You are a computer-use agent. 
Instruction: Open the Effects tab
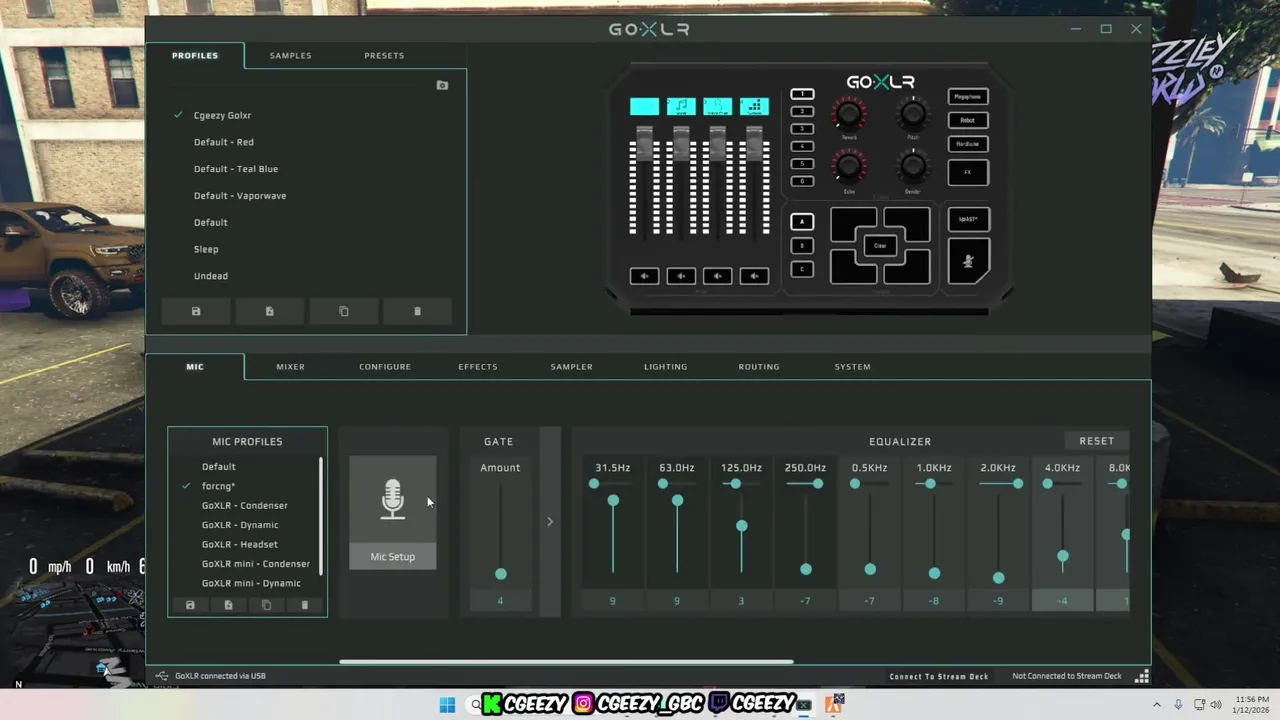[478, 367]
